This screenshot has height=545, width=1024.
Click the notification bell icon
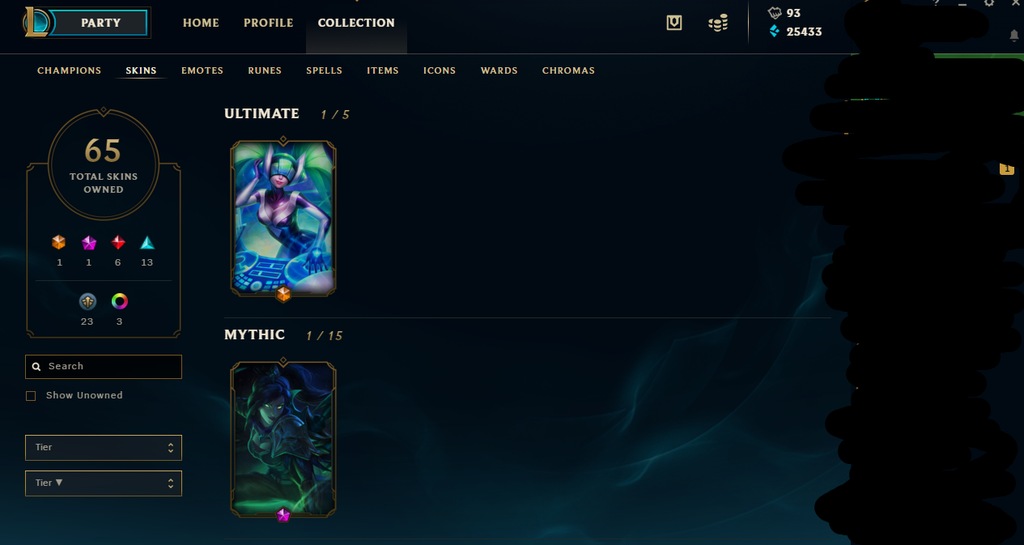point(1014,36)
